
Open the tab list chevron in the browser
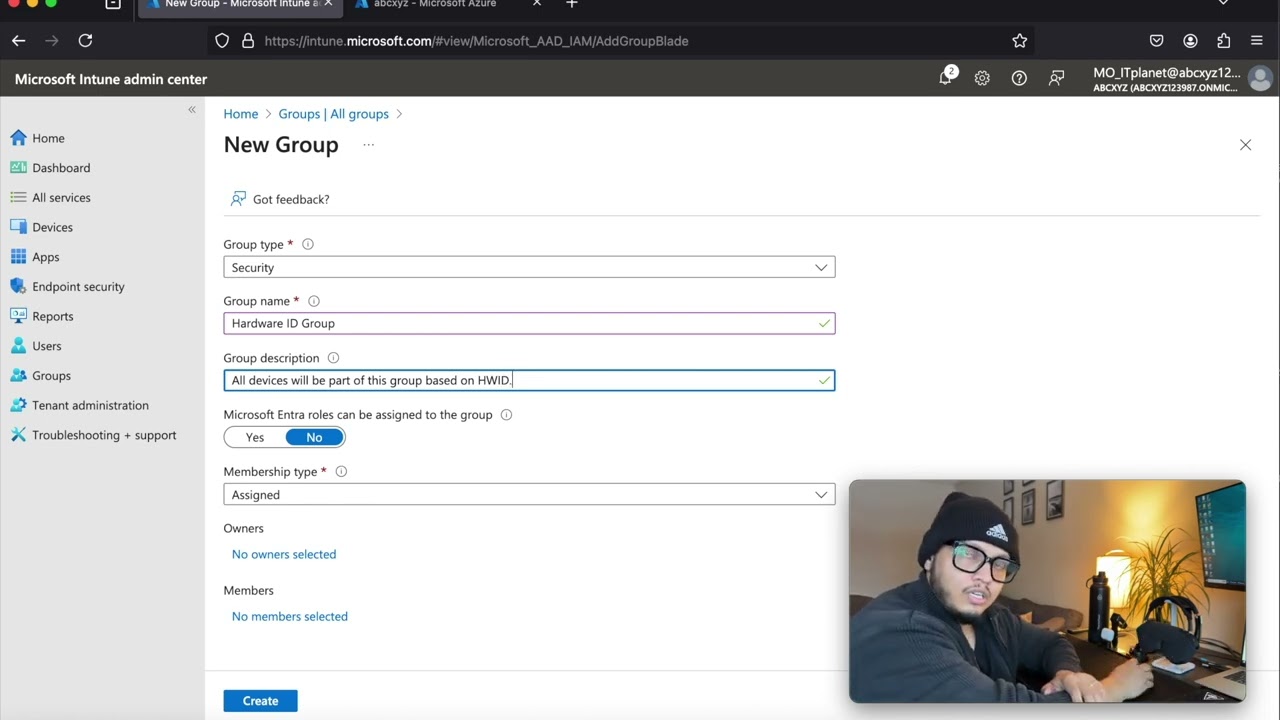[x=1222, y=4]
